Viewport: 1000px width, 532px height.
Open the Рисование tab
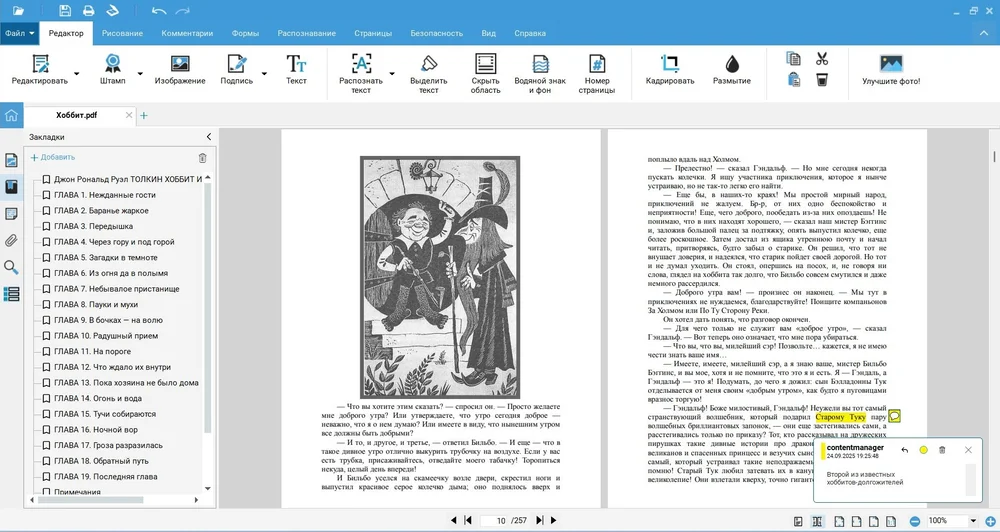pos(122,33)
